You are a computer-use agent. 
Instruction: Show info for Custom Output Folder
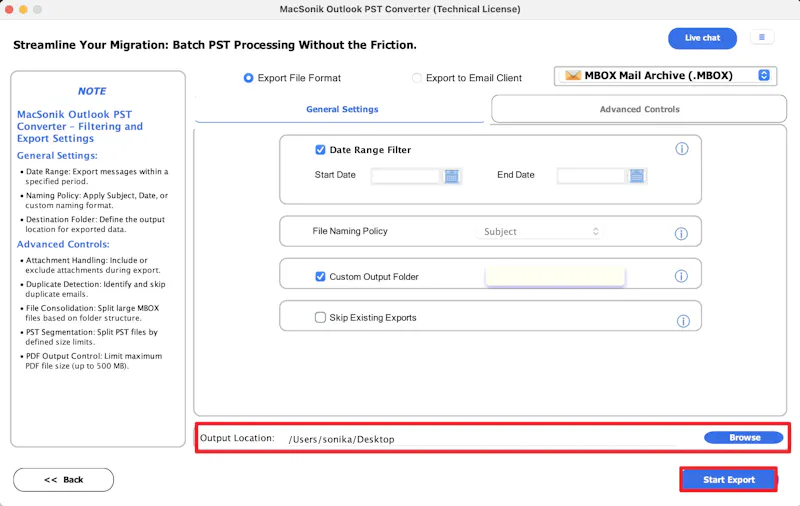coord(681,276)
